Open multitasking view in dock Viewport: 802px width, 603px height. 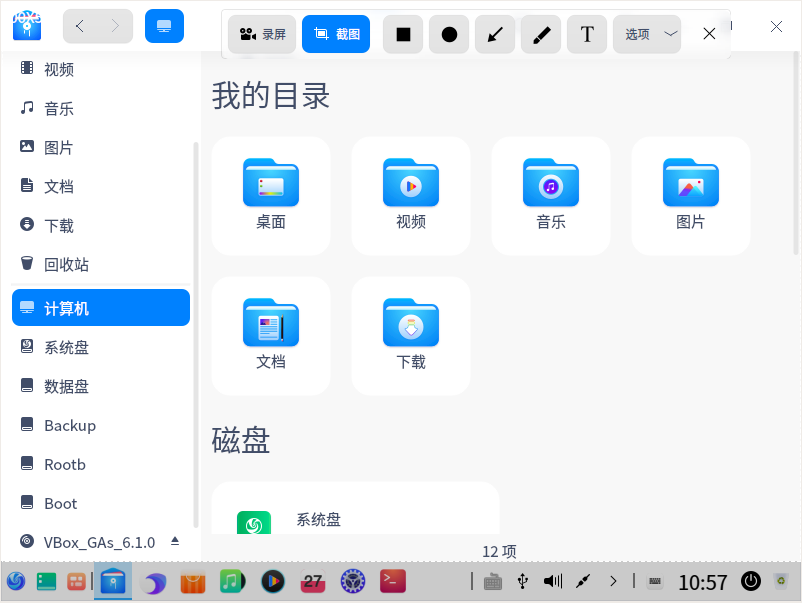tap(76, 582)
